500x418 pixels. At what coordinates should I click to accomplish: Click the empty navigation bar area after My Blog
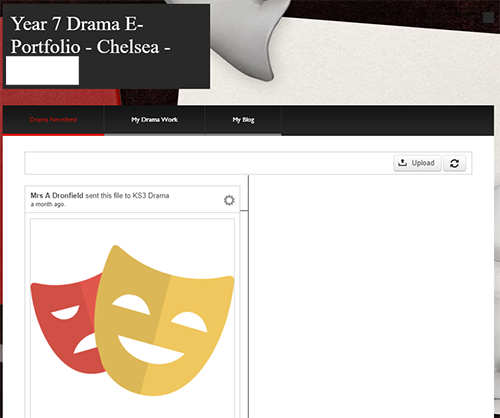(x=388, y=120)
